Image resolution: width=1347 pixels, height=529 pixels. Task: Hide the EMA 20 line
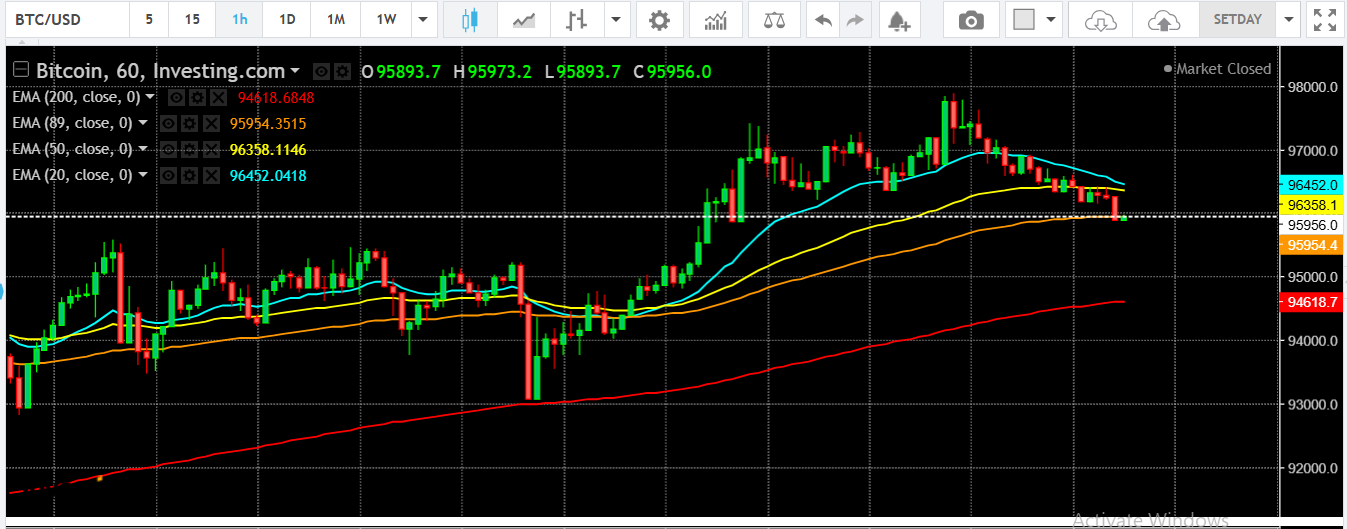click(168, 175)
